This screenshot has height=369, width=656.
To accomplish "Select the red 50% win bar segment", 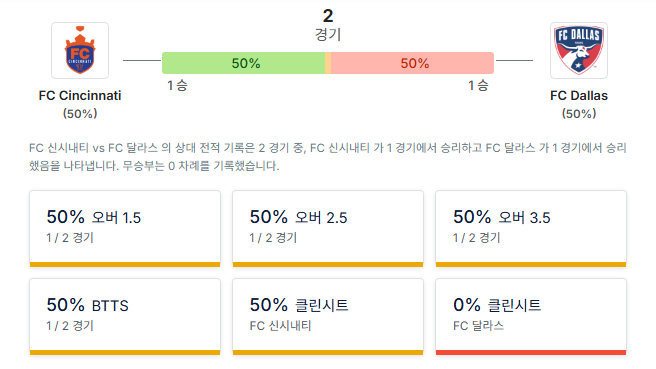I will [413, 63].
